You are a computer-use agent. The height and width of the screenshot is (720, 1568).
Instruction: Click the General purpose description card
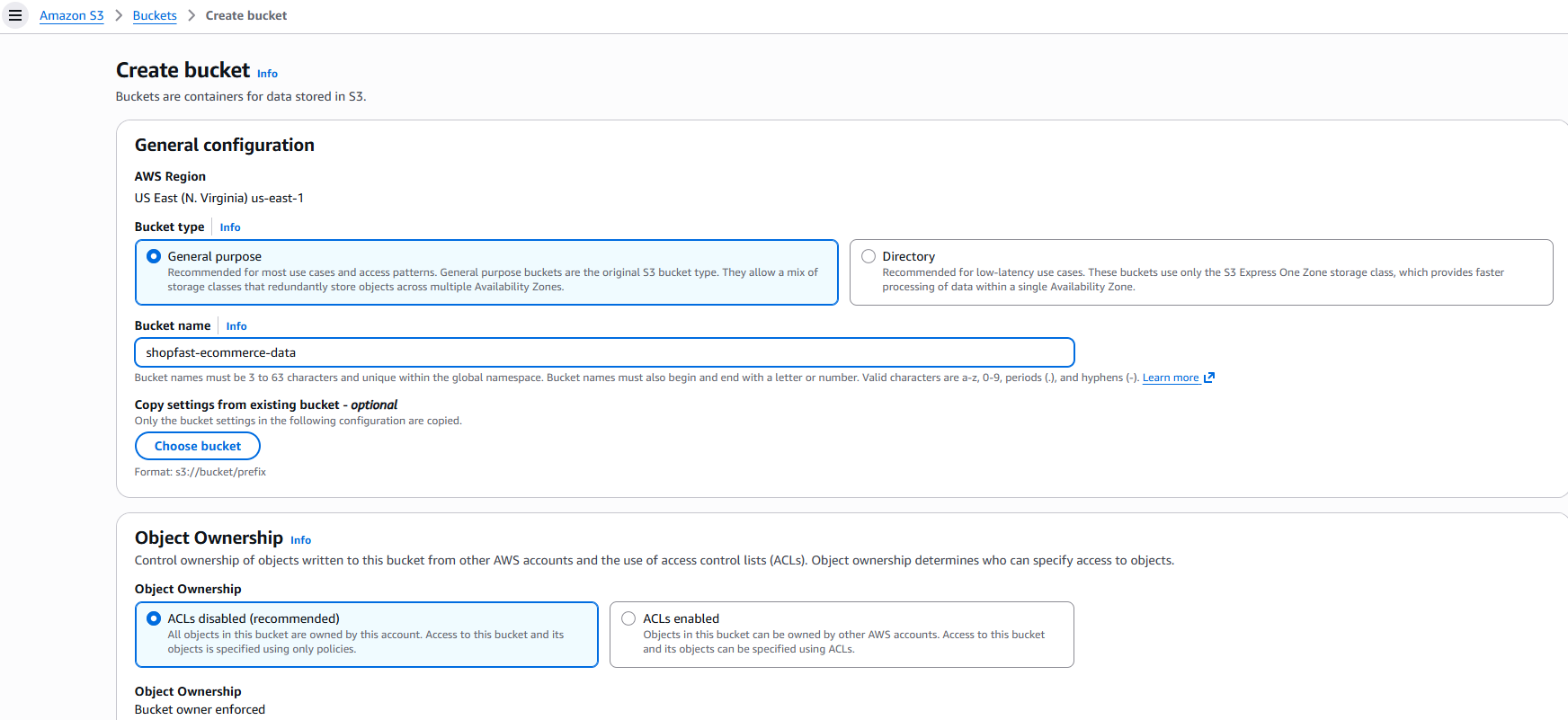point(493,280)
